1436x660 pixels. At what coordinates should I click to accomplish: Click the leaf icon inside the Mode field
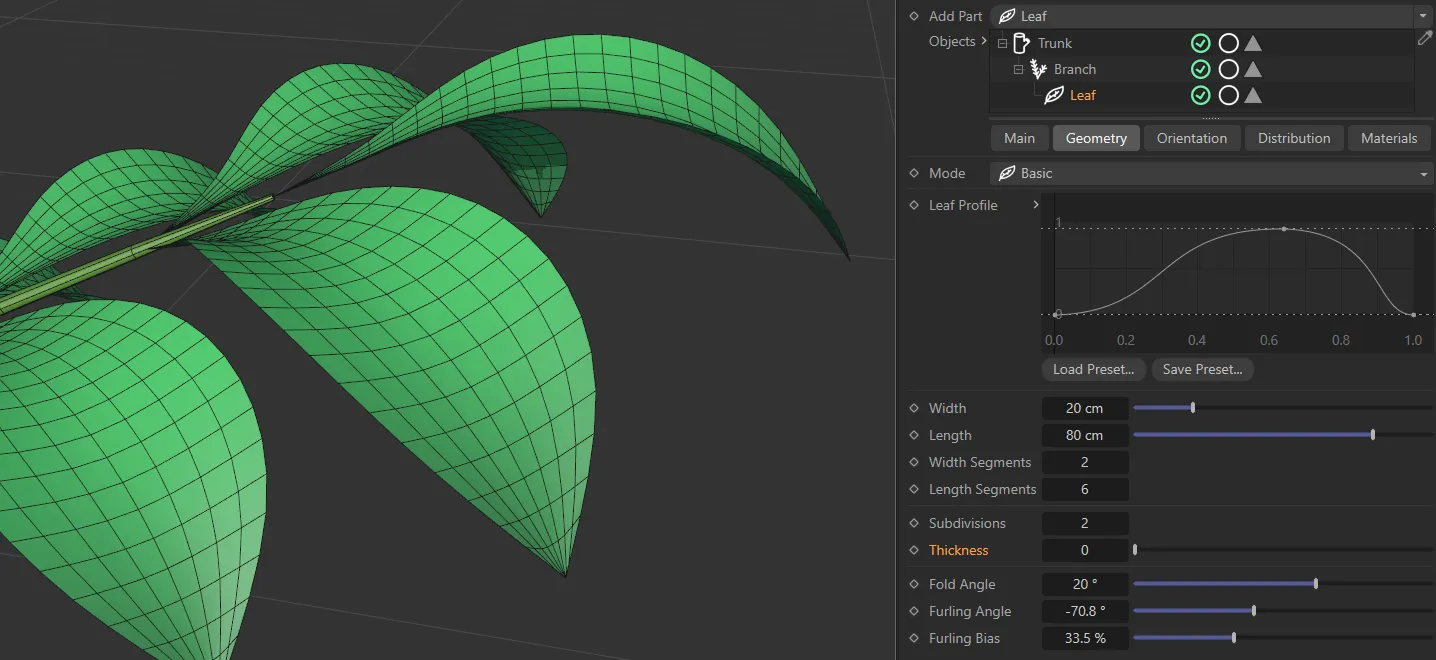coord(1008,172)
